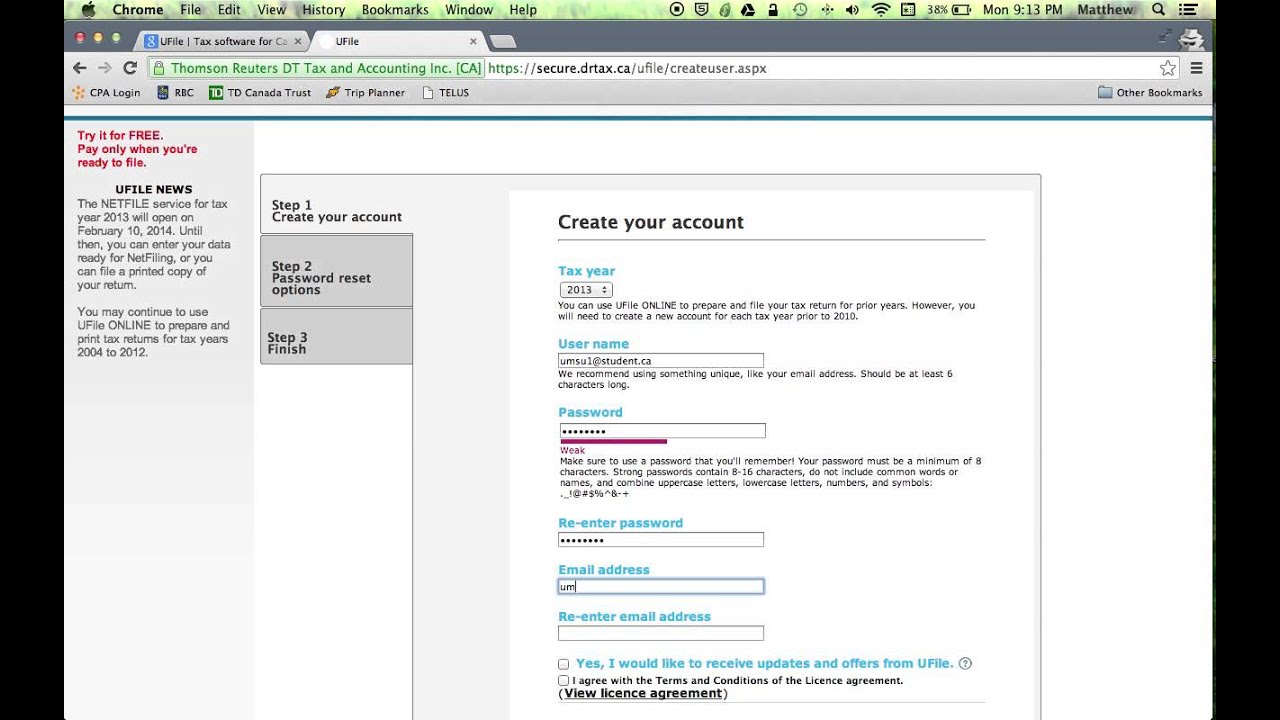Open the Notification Center icon
The width and height of the screenshot is (1280, 720).
coord(1188,10)
